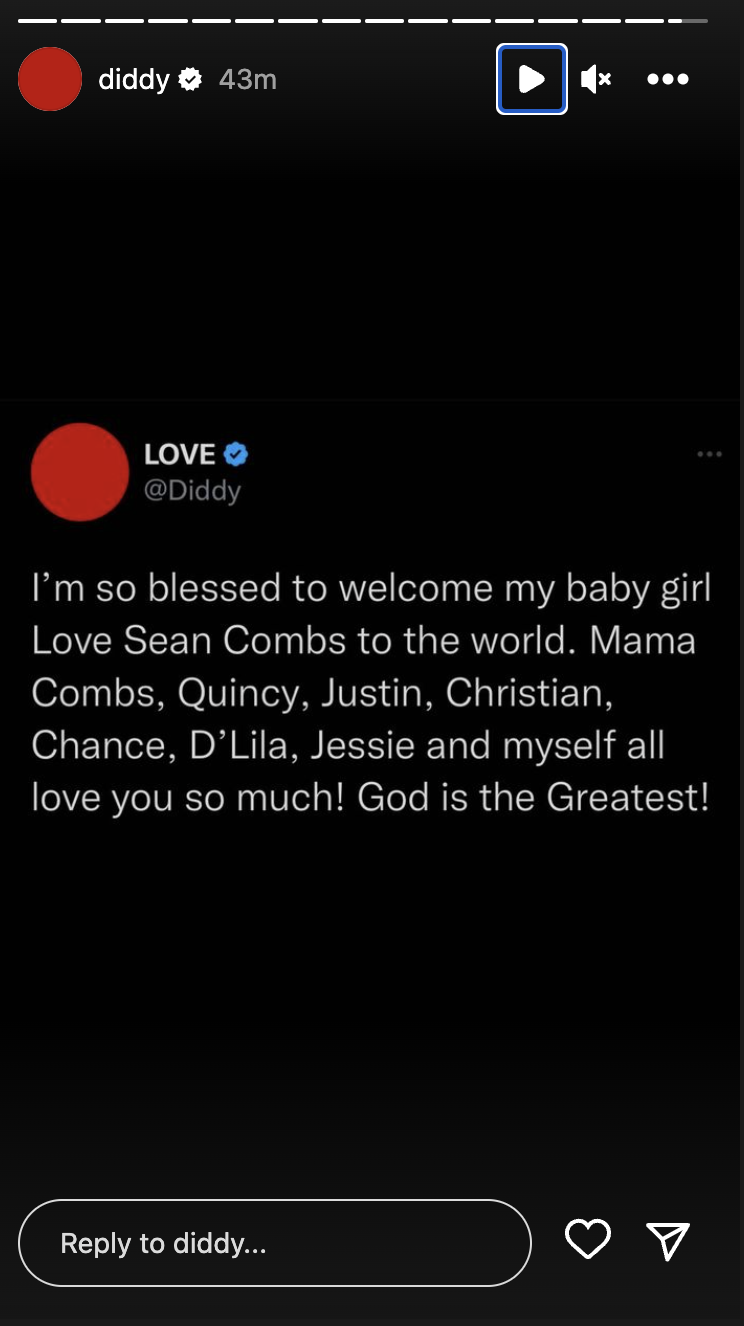Toggle the muted speaker icon
This screenshot has width=744, height=1326.
click(596, 79)
